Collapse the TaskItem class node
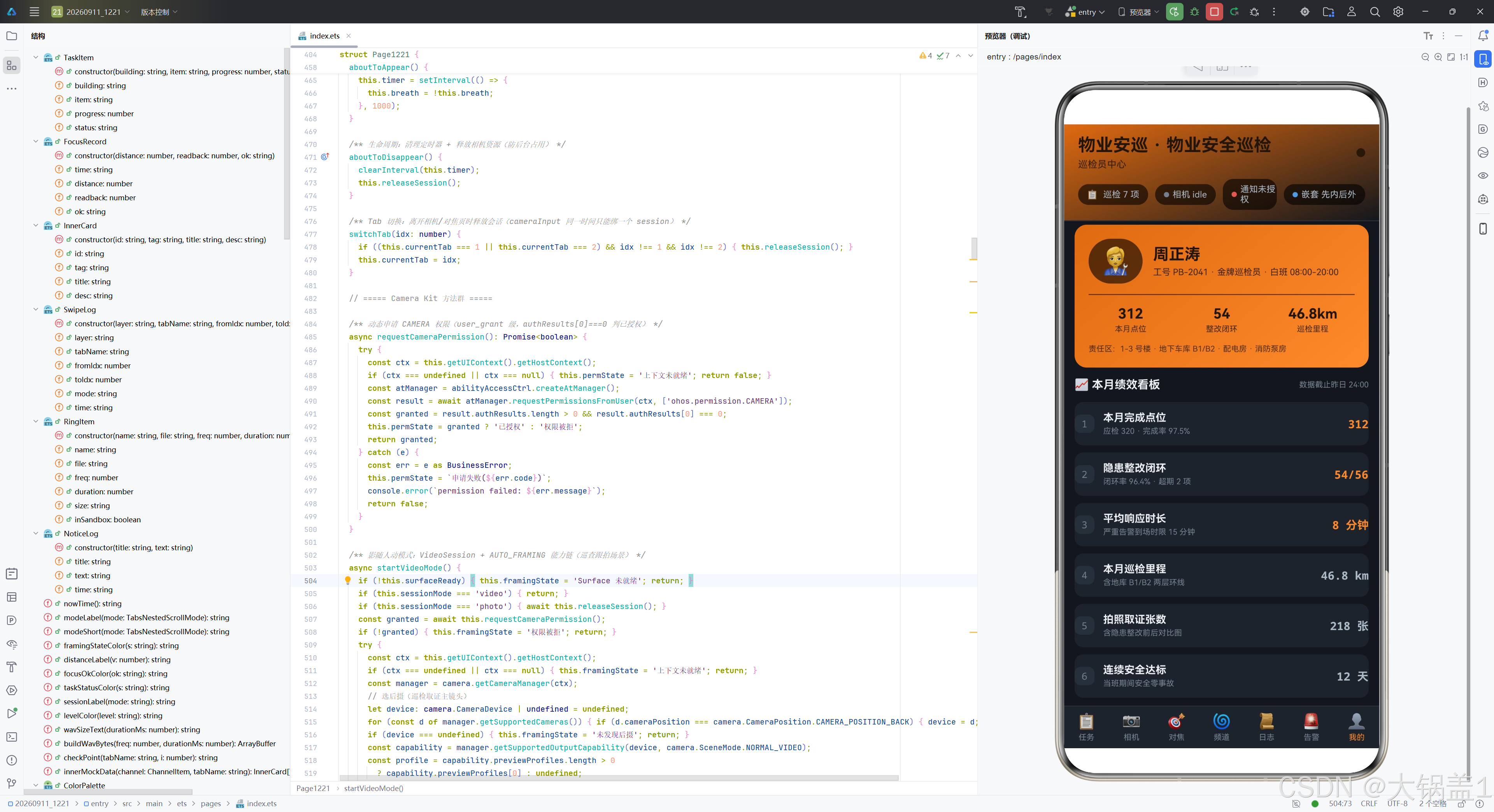The image size is (1494, 812). click(36, 58)
